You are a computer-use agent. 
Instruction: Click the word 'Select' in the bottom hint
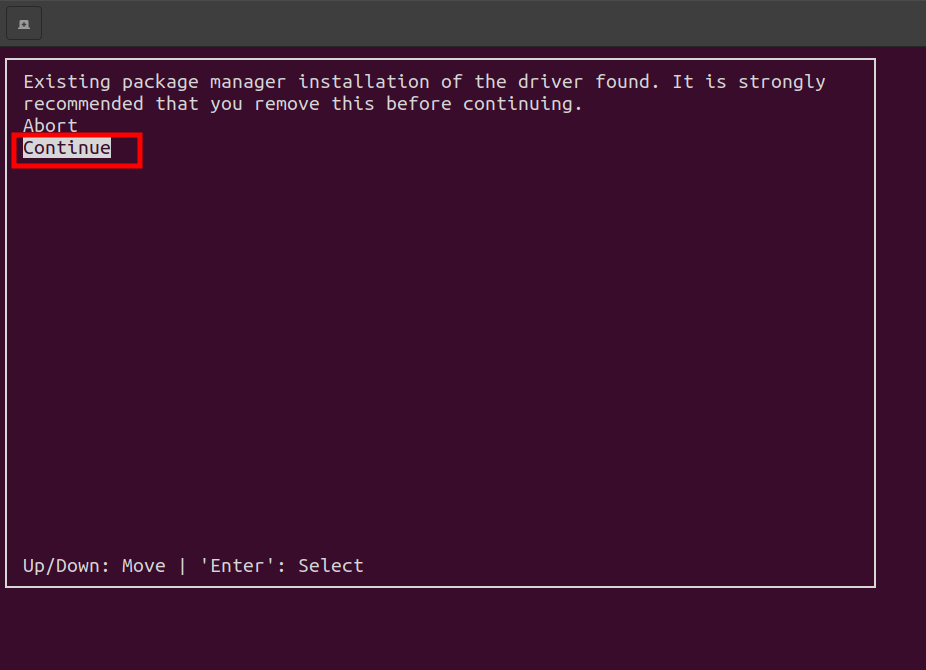coord(331,566)
